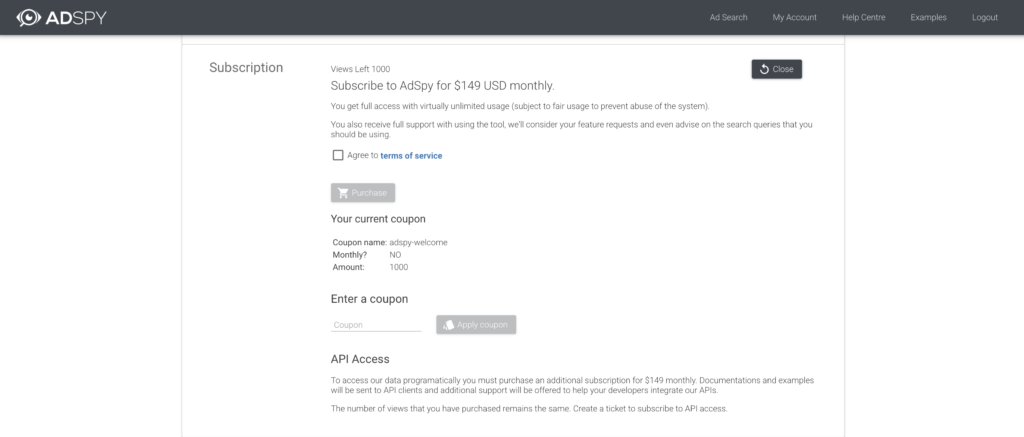Click the undo arrow icon on Close
This screenshot has height=437, width=1024.
(764, 69)
